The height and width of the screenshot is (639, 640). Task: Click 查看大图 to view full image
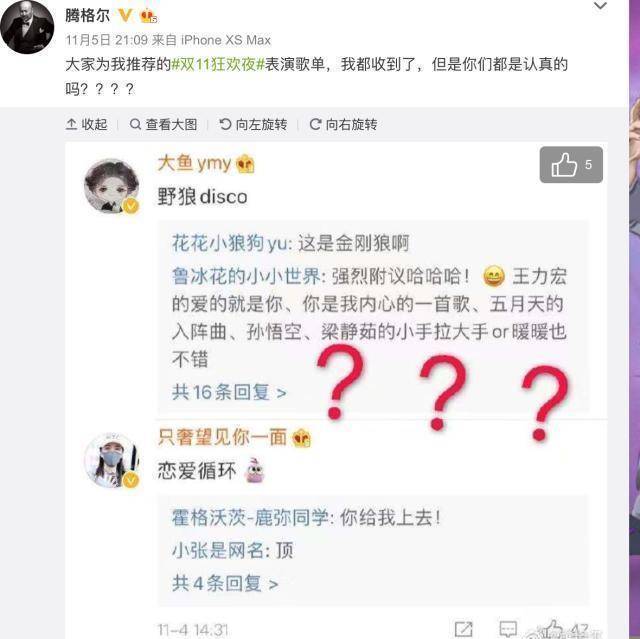163,124
